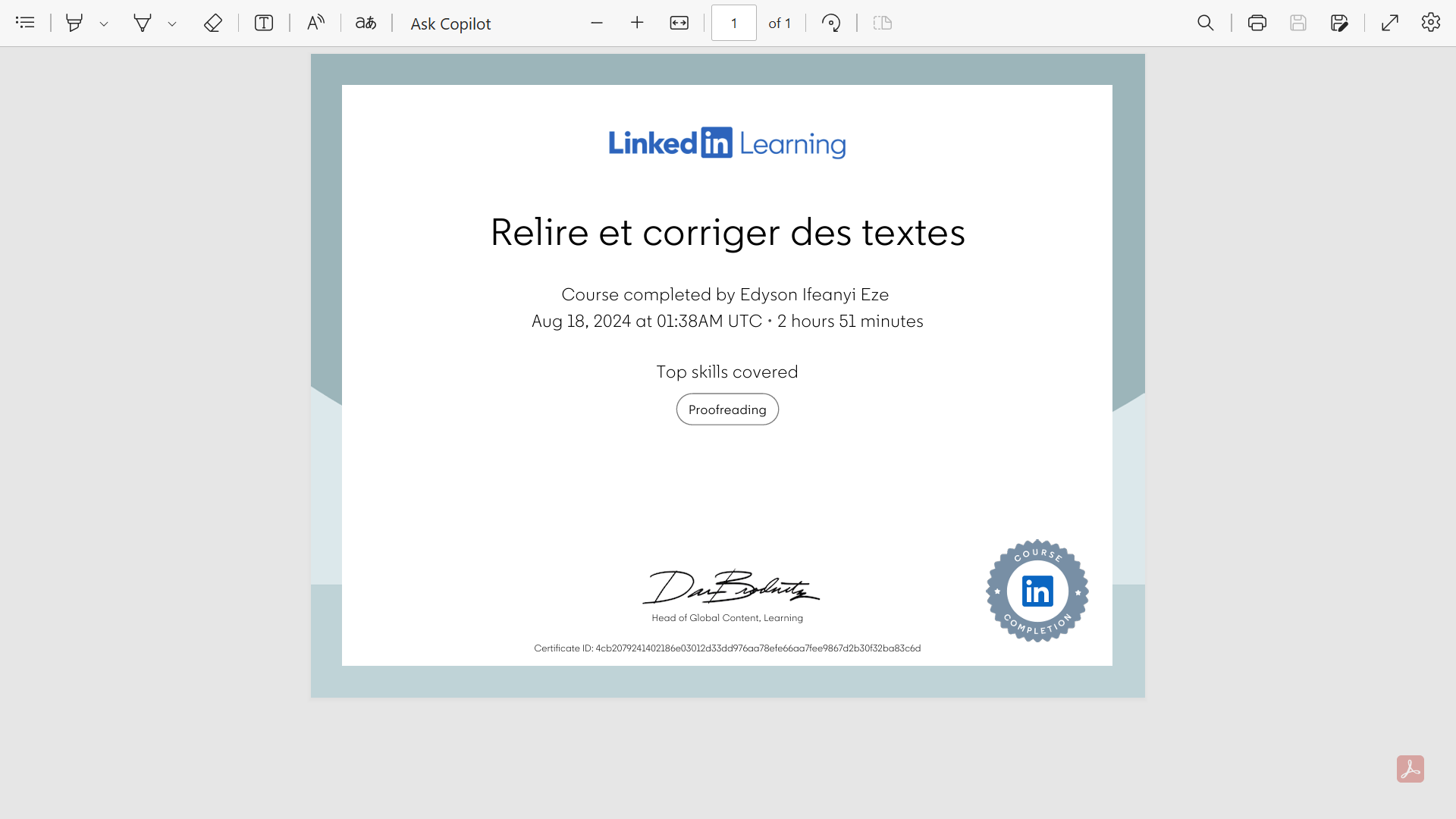The height and width of the screenshot is (819, 1456).
Task: Expand the draw pen options dropdown
Action: [172, 24]
